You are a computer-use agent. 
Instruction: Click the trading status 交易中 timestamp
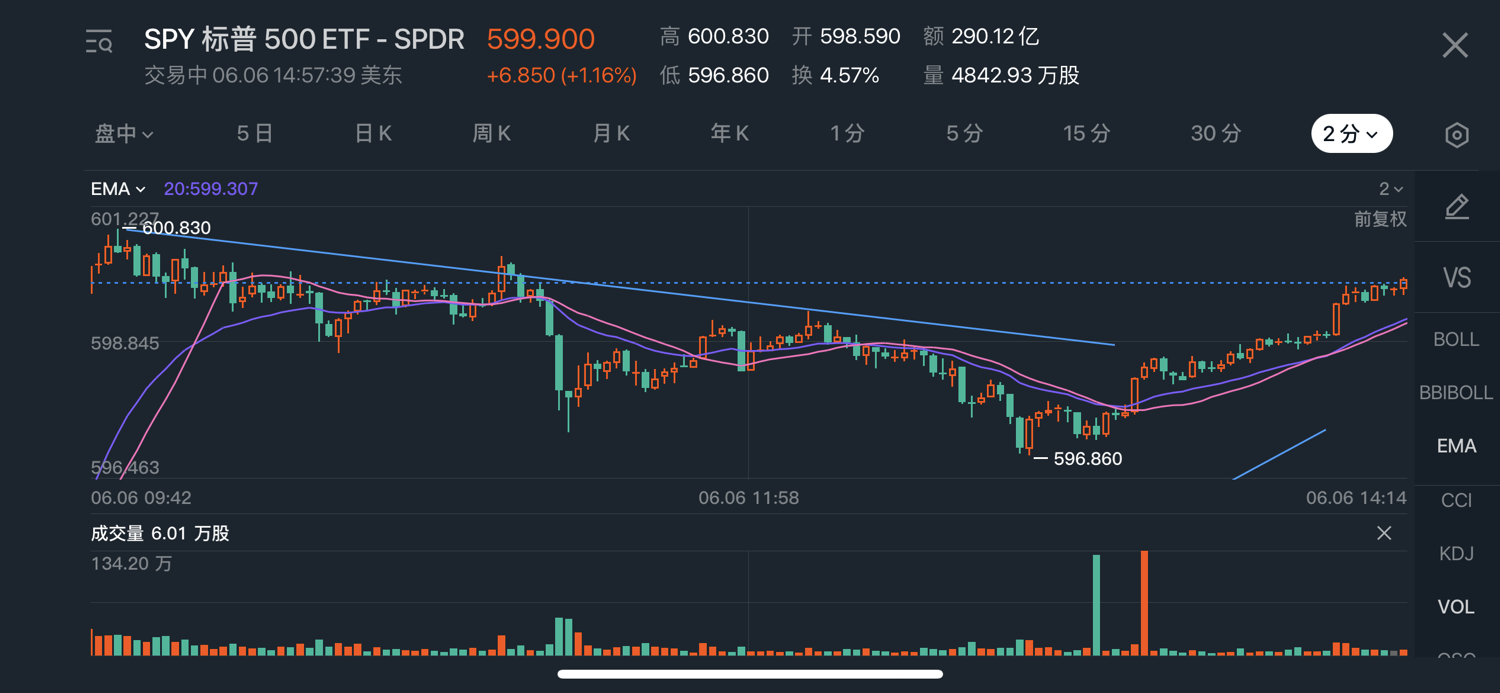pyautogui.click(x=273, y=76)
